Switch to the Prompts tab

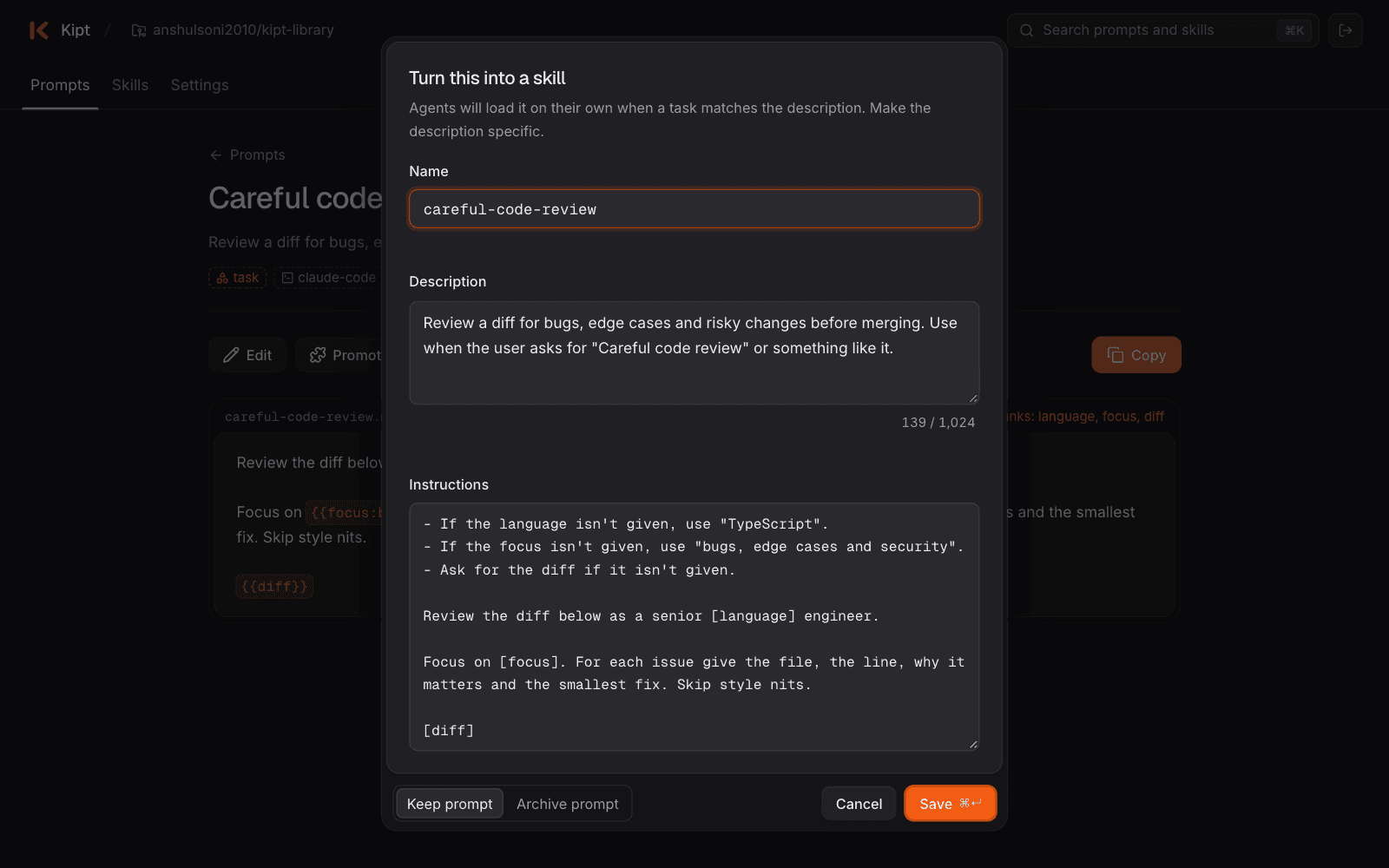[60, 85]
